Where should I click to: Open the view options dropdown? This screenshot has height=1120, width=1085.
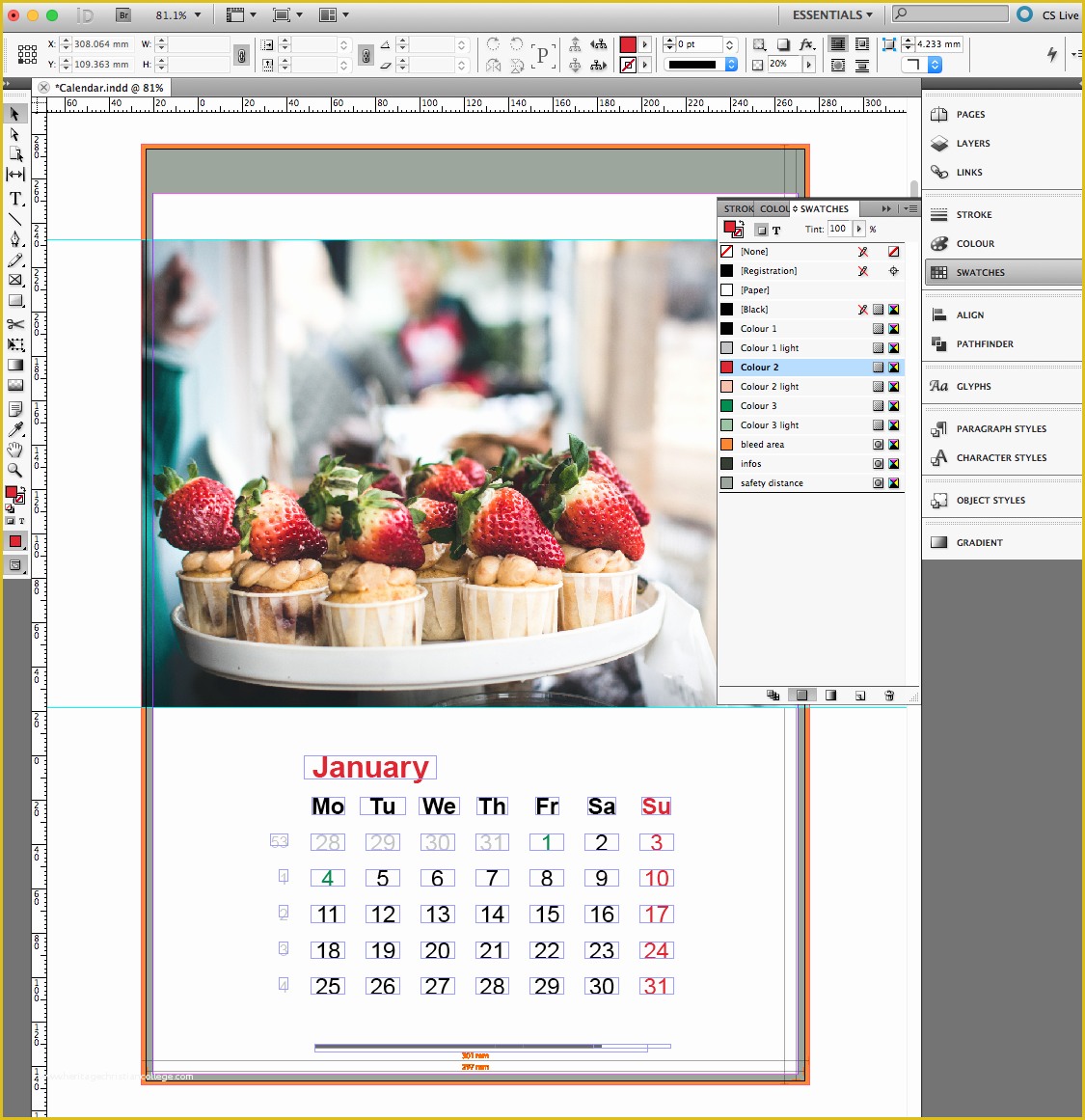point(240,15)
